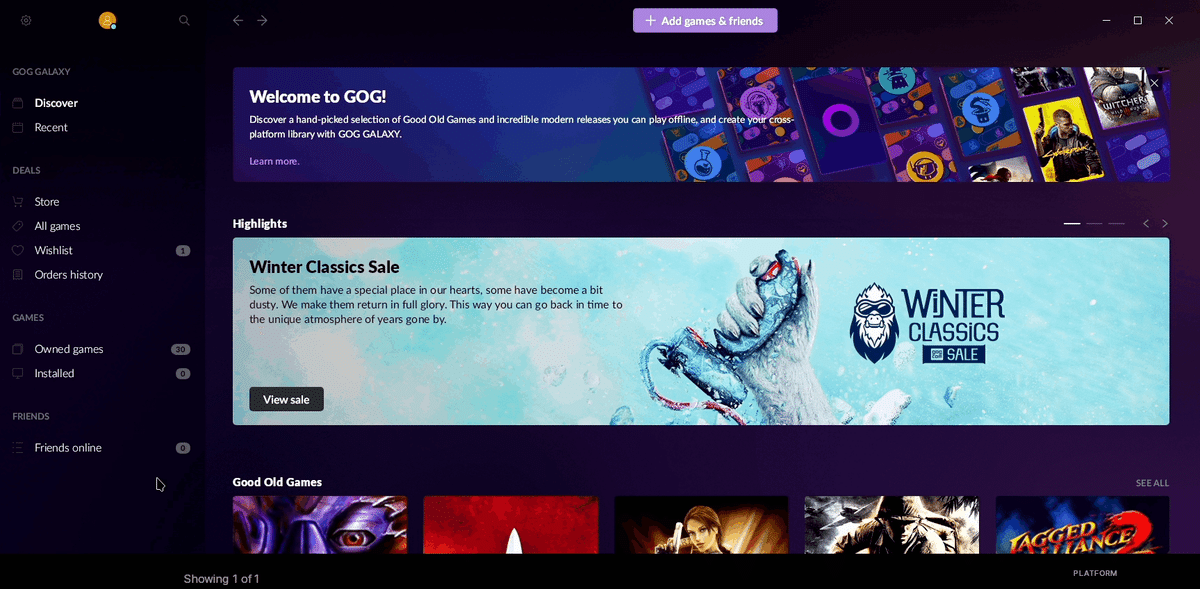1200x589 pixels.
Task: Dismiss the Welcome to GOG banner
Action: (1154, 83)
